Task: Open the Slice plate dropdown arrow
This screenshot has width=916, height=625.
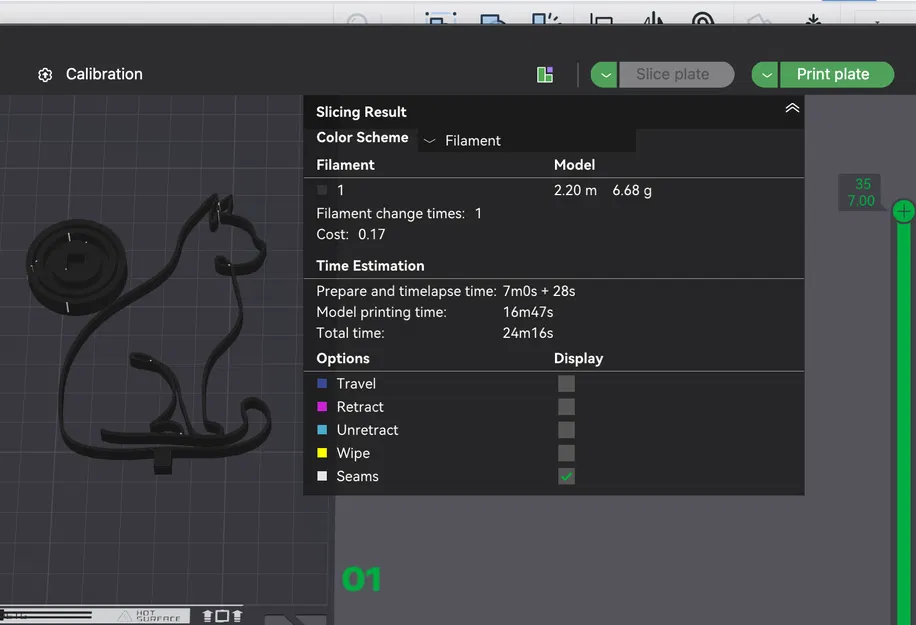Action: tap(604, 75)
